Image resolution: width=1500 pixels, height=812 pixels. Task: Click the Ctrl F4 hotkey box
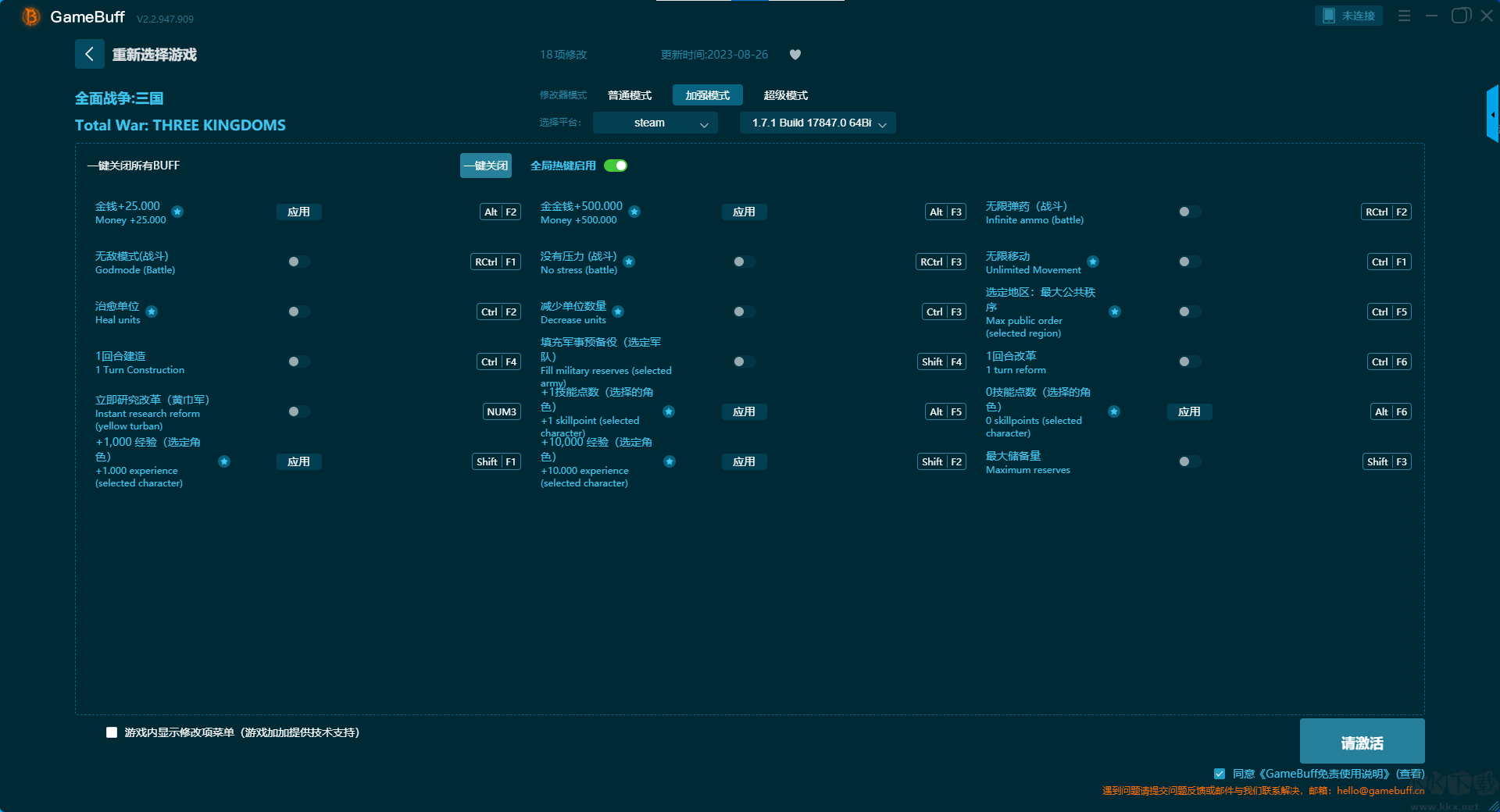point(498,361)
